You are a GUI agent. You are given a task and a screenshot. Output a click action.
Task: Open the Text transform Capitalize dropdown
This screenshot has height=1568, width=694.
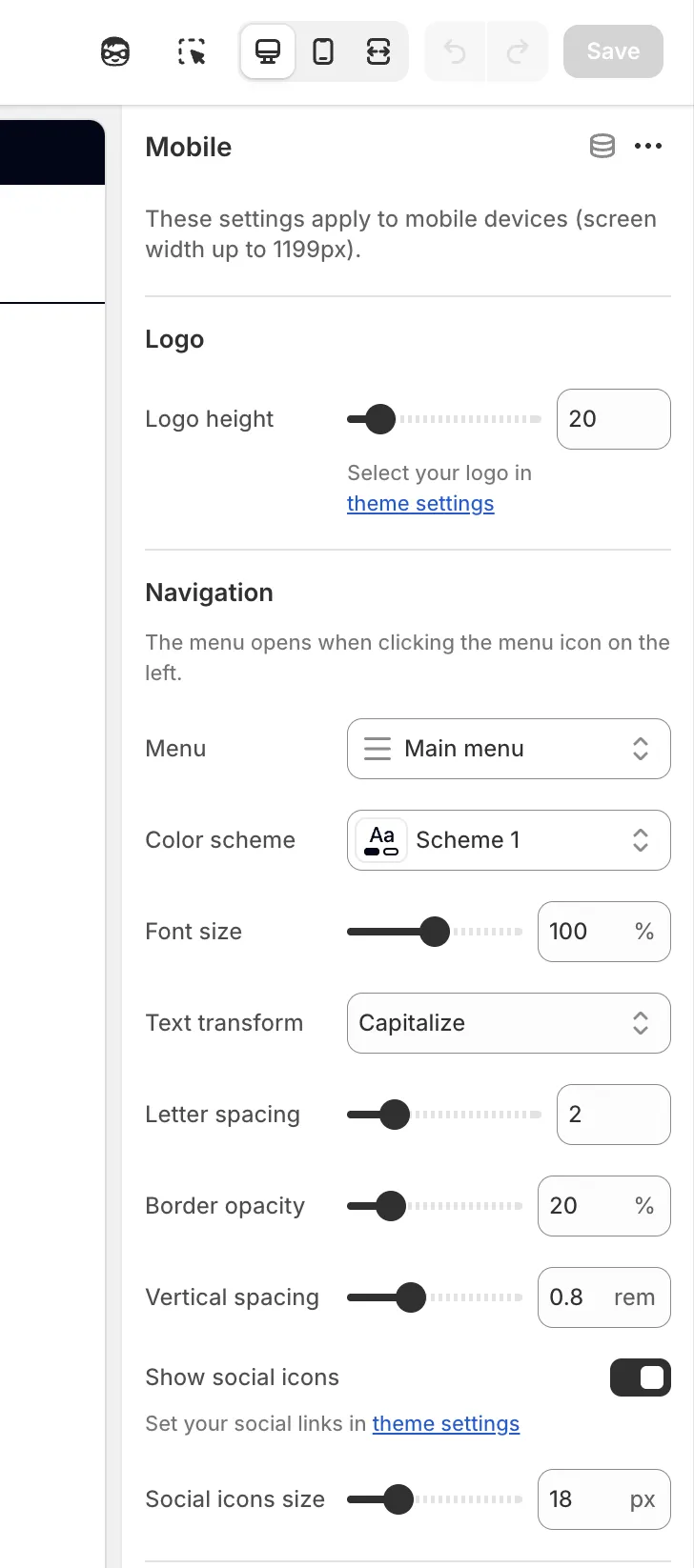[508, 1023]
